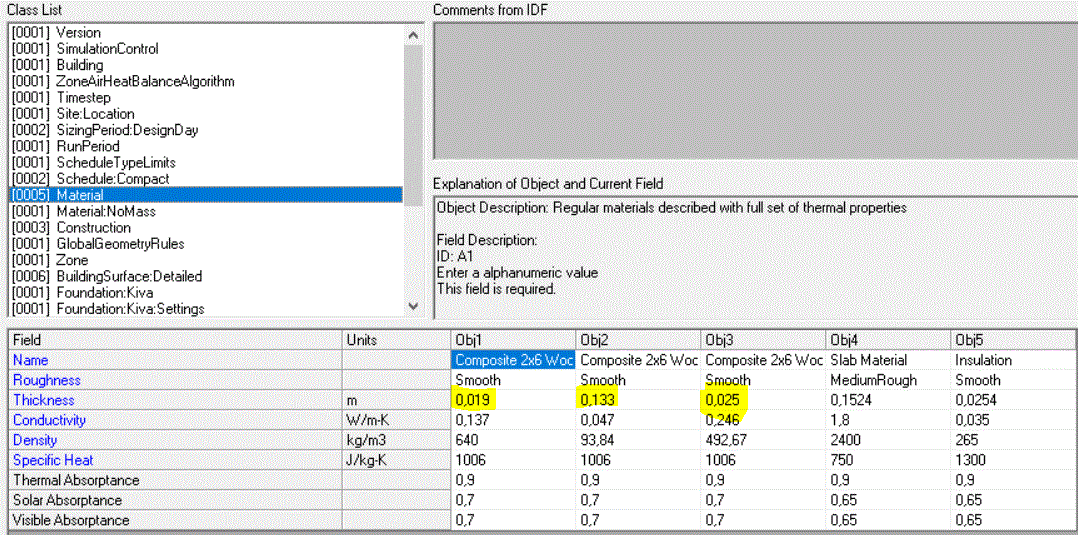Select thickness value 0,019
Image resolution: width=1078 pixels, height=535 pixels.
(514, 400)
